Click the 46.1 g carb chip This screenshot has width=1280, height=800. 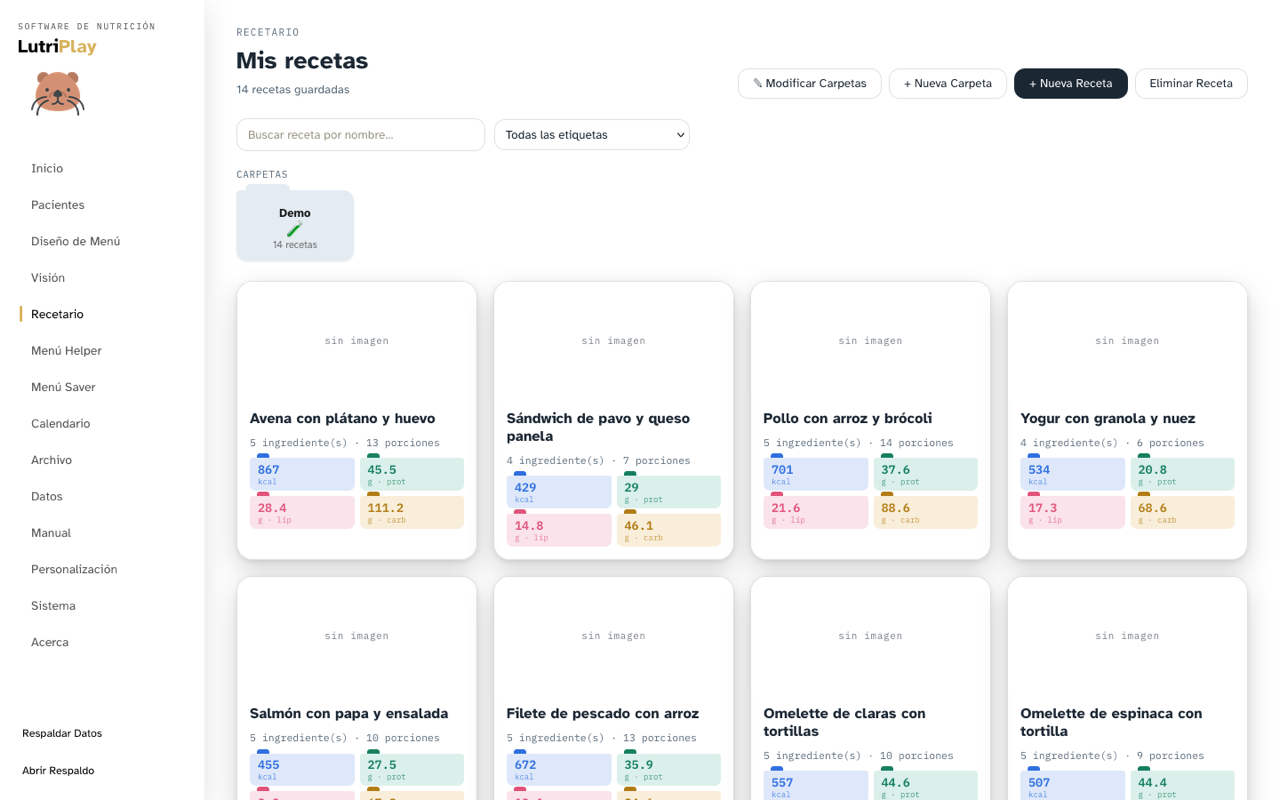pyautogui.click(x=669, y=530)
